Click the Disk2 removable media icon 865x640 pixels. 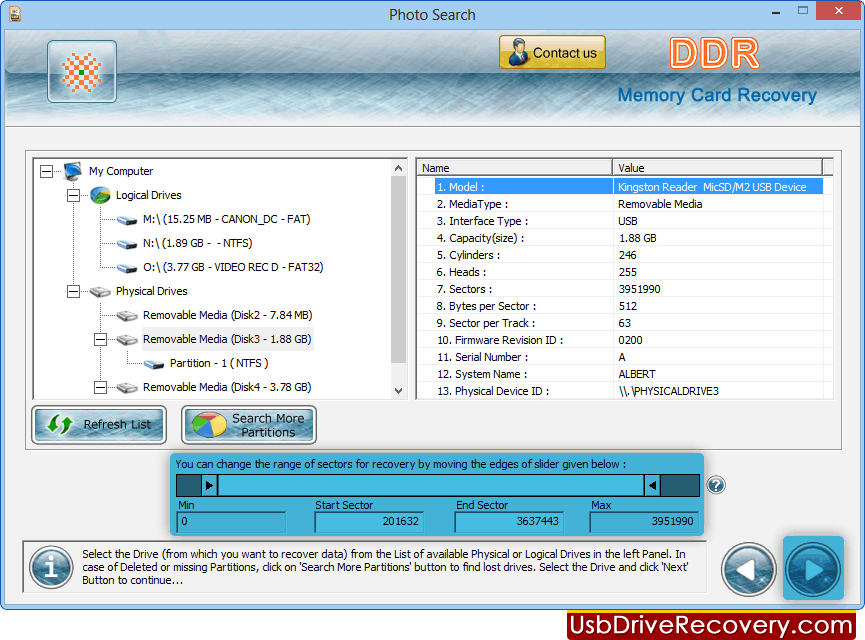click(x=127, y=316)
